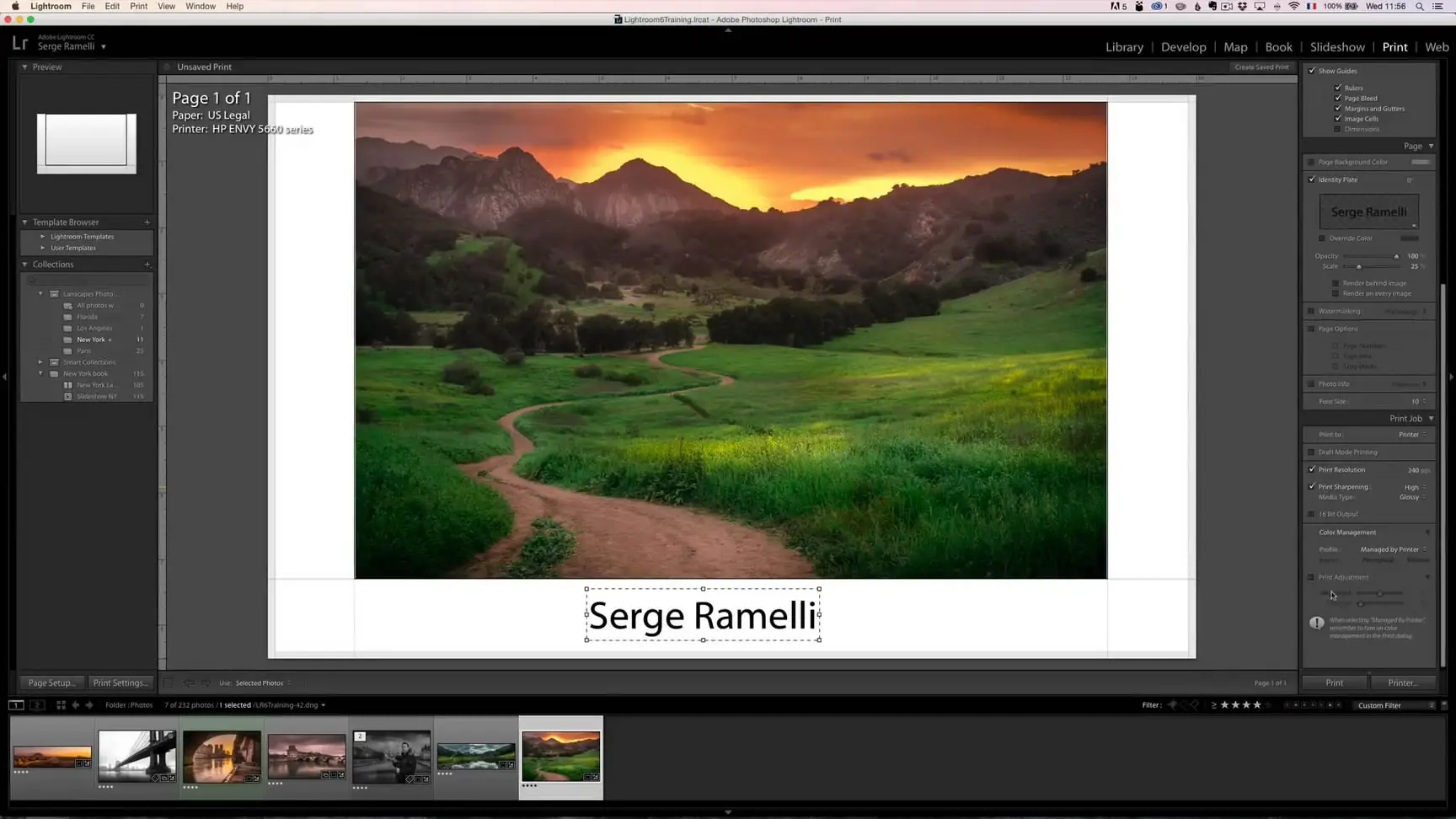
Task: Collapse the left panel group arrow
Action: click(4, 377)
